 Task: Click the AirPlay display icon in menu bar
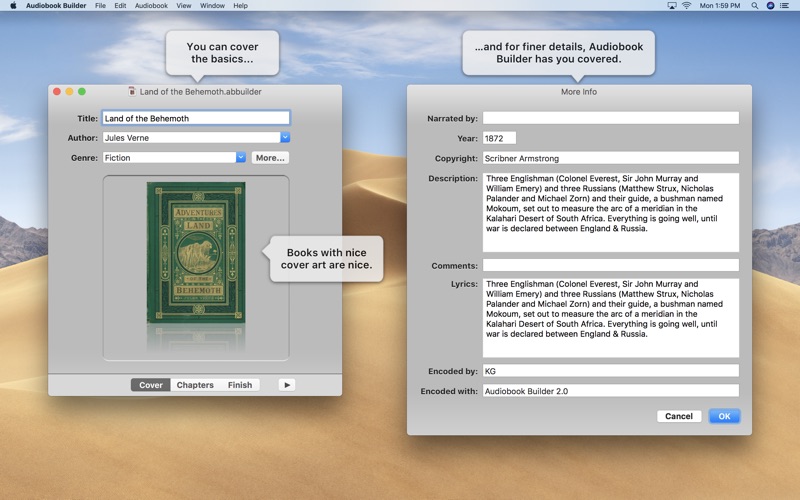click(672, 6)
